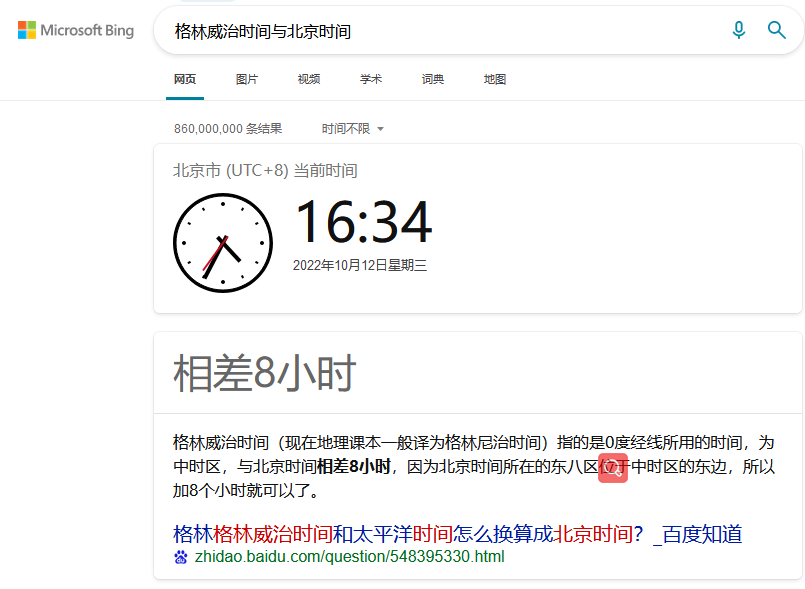Click the red share icon in the snippet text
This screenshot has height=589, width=805.
point(613,468)
